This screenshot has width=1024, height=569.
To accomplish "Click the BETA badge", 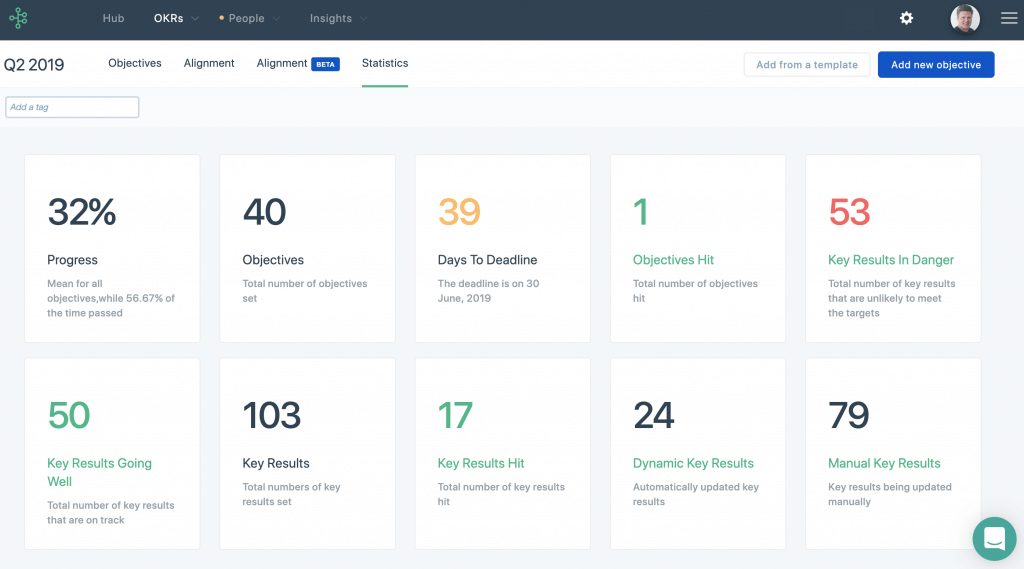I will (325, 64).
